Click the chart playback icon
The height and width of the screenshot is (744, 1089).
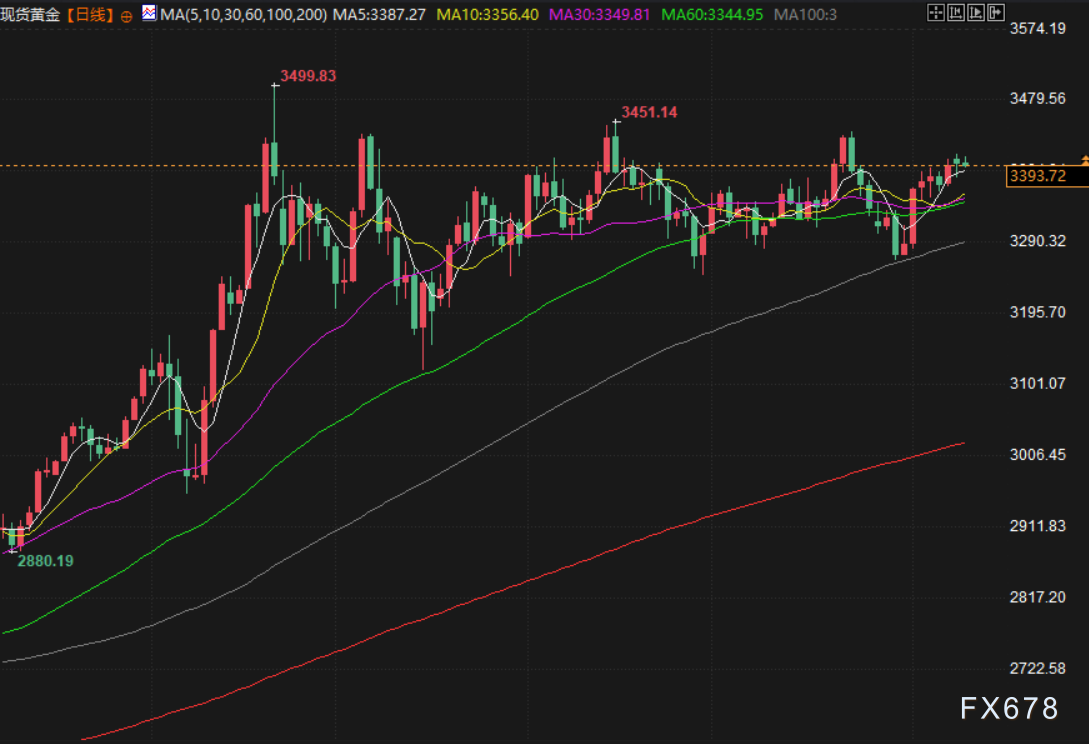pyautogui.click(x=976, y=13)
